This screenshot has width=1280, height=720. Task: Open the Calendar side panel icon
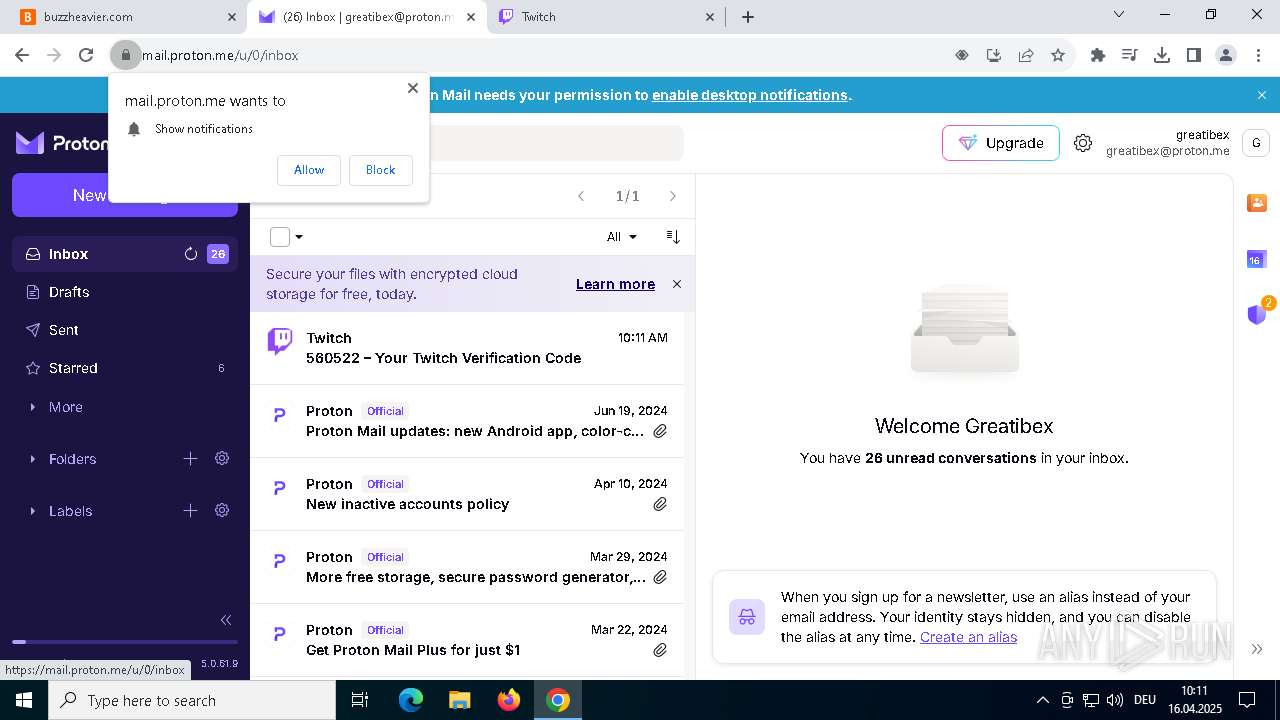point(1257,259)
